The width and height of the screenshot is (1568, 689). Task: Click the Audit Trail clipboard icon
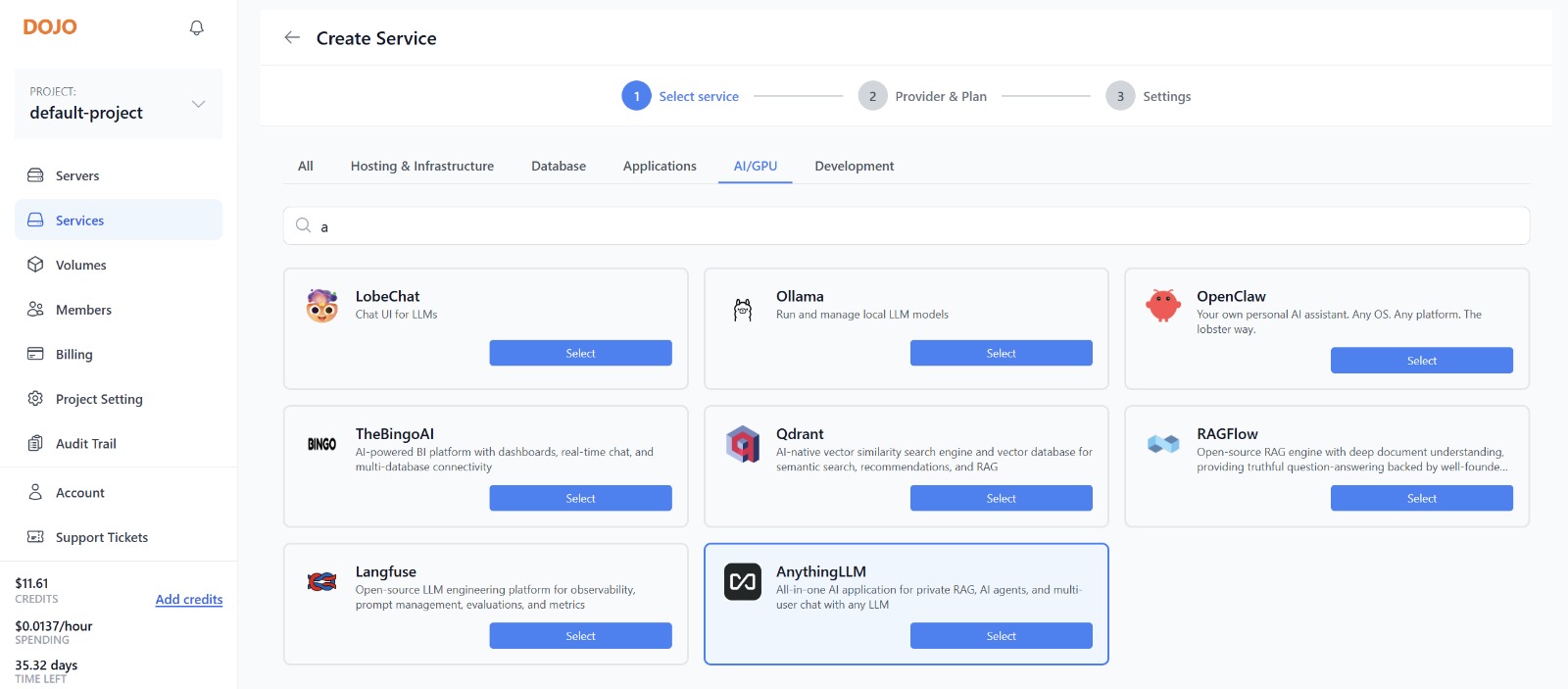(35, 443)
